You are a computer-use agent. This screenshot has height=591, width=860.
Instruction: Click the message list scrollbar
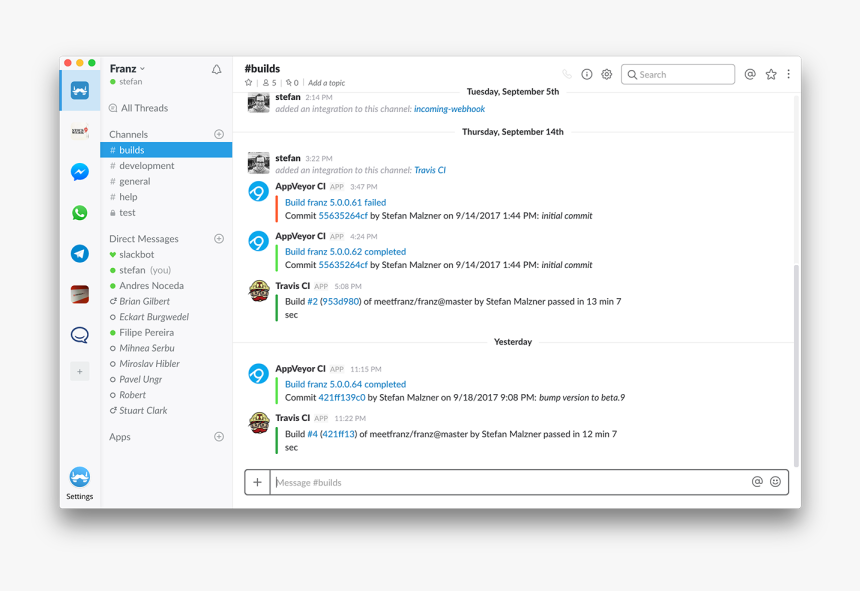point(796,365)
